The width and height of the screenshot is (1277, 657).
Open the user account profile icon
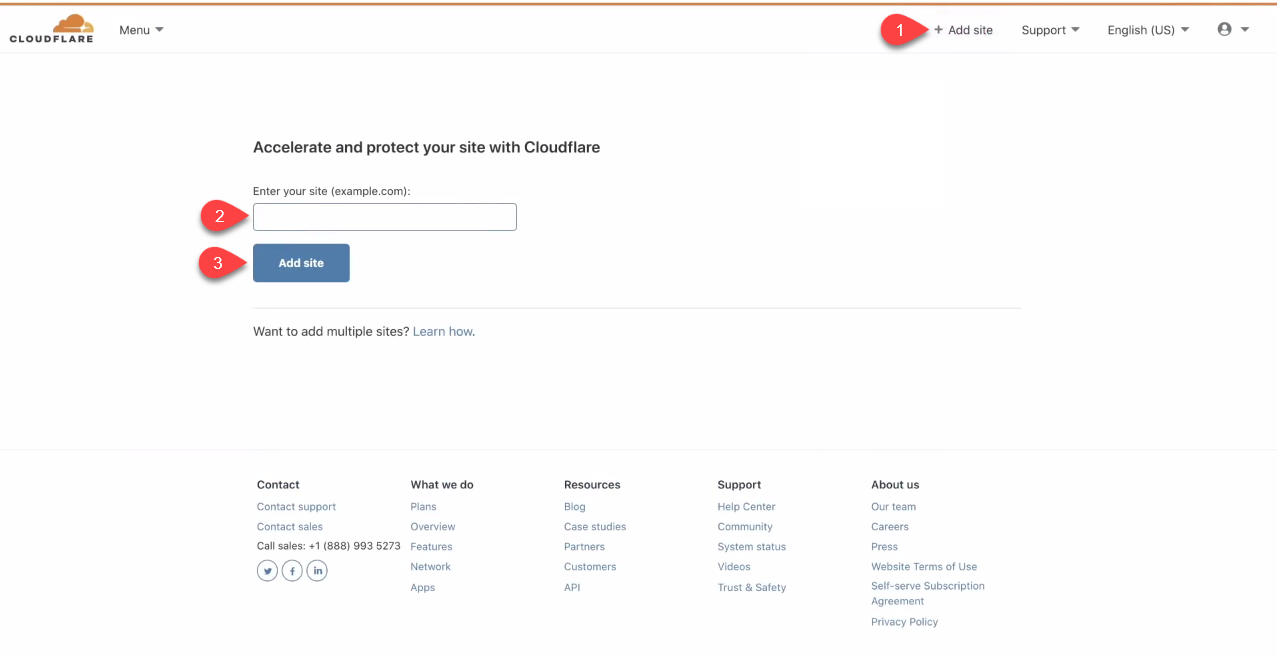click(x=1224, y=28)
